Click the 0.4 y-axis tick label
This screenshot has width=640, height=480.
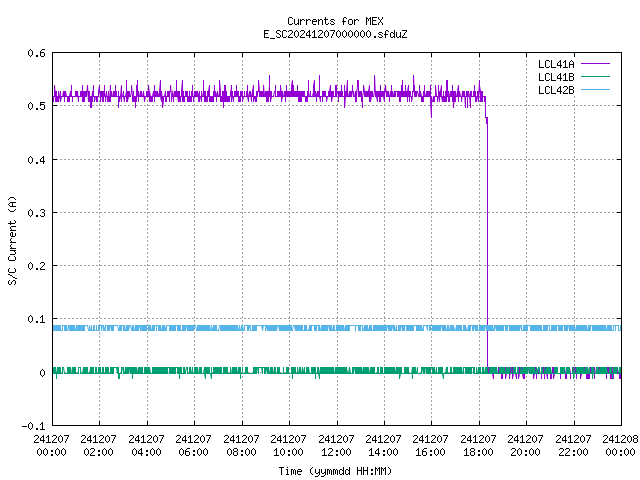pos(36,160)
